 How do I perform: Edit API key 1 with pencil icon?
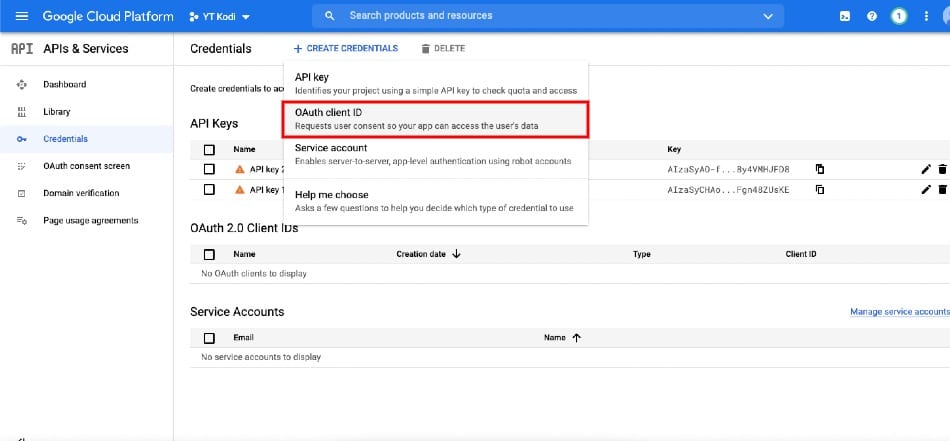pyautogui.click(x=926, y=190)
